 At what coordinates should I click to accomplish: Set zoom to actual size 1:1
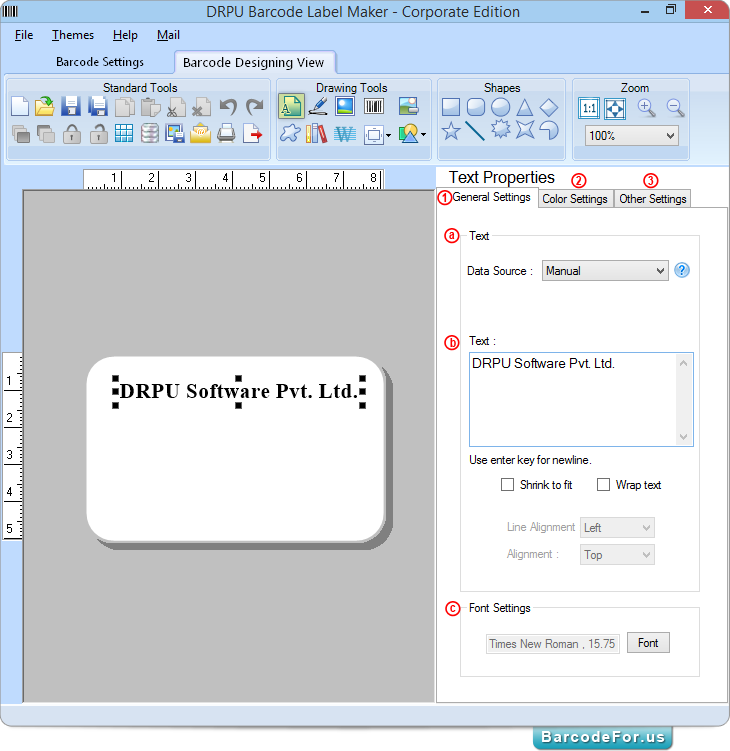point(589,108)
